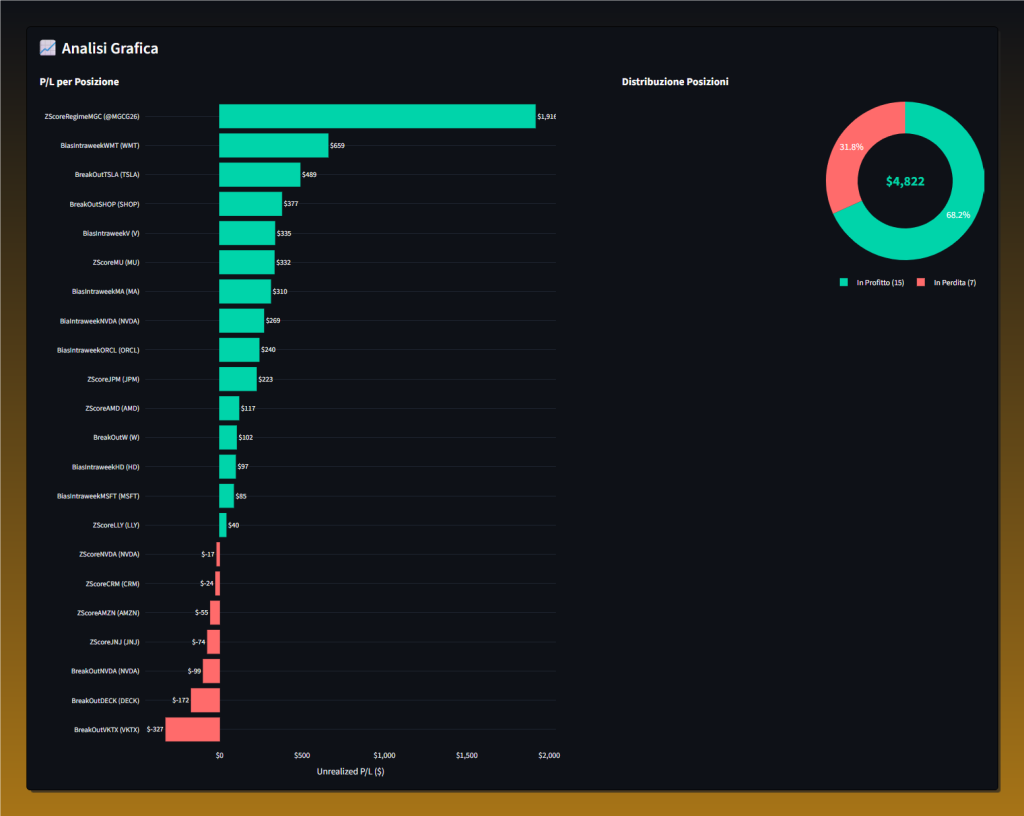Click the line-chart icon beside "Analisi Grafica"
Screen dimensions: 1024x816
pos(48,47)
